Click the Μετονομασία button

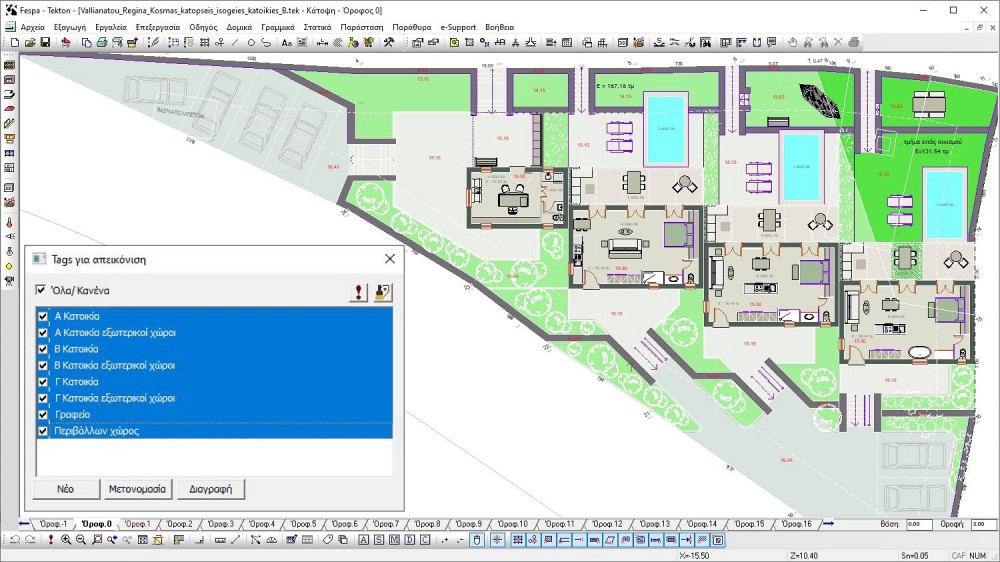(137, 489)
